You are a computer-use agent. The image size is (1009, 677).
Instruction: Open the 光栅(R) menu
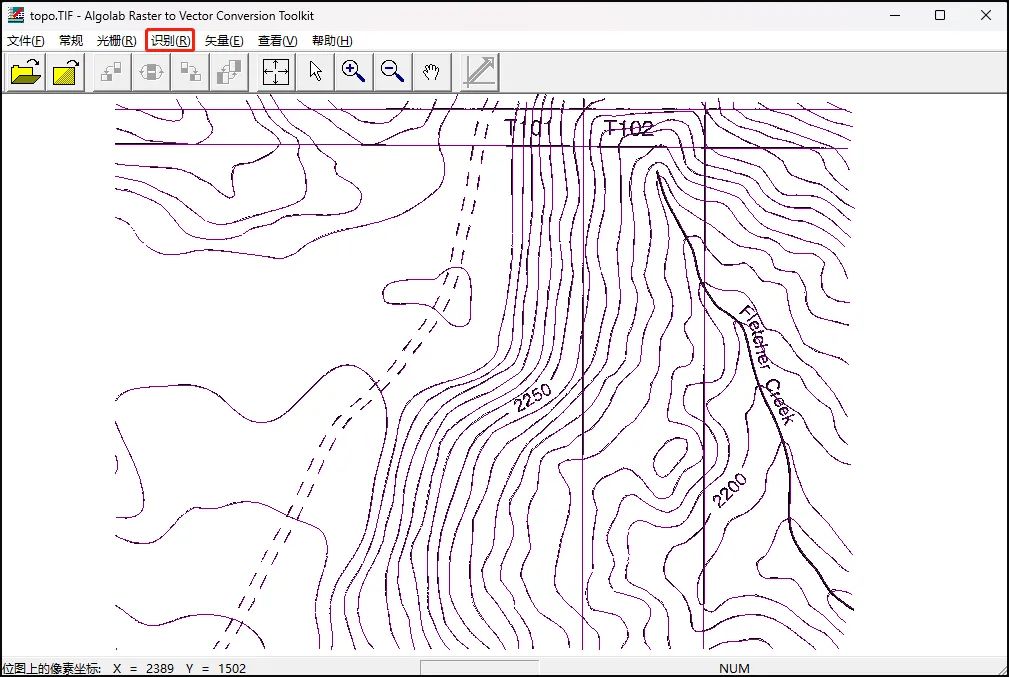tap(116, 41)
